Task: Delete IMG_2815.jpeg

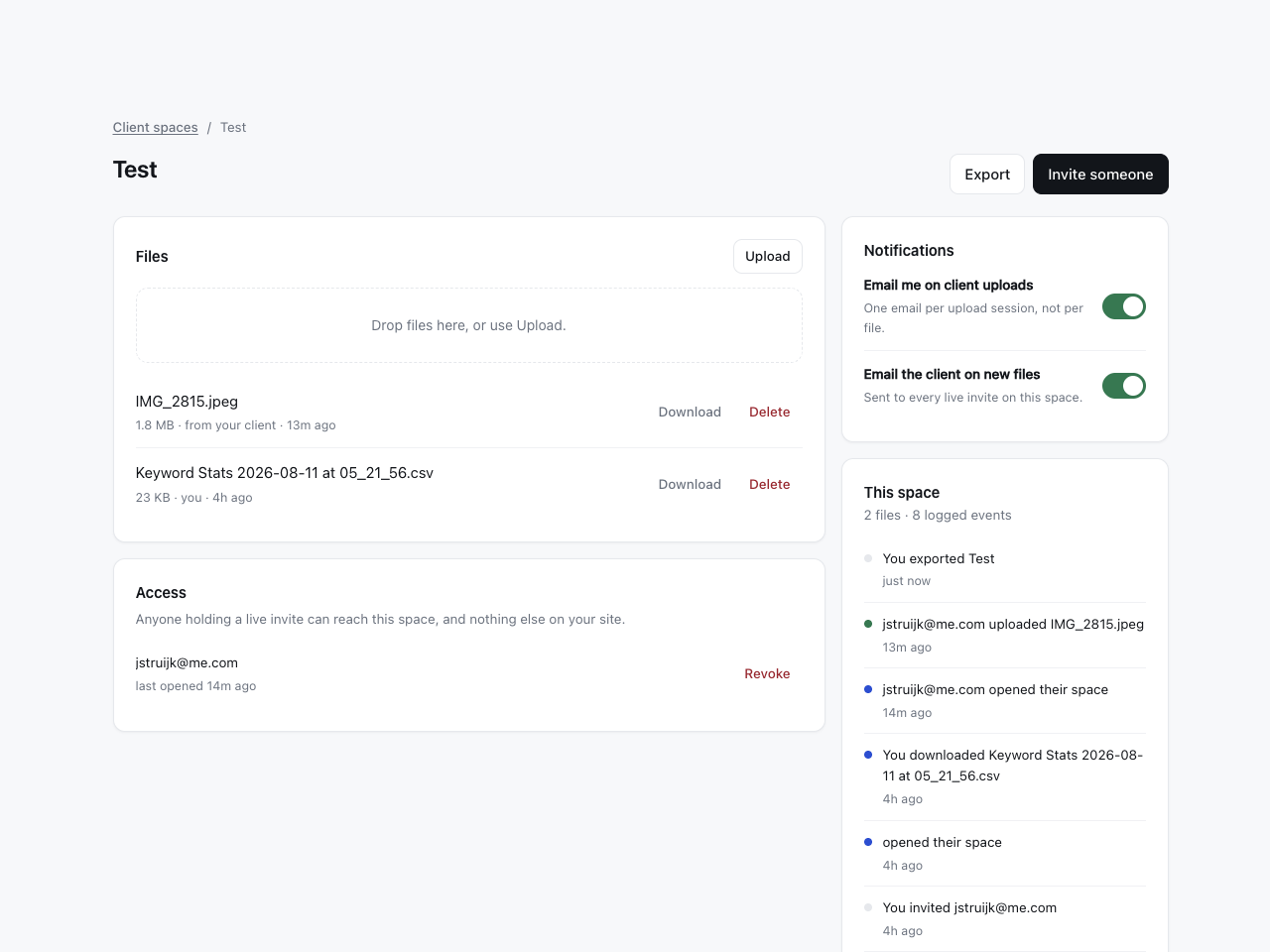Action: [x=770, y=412]
